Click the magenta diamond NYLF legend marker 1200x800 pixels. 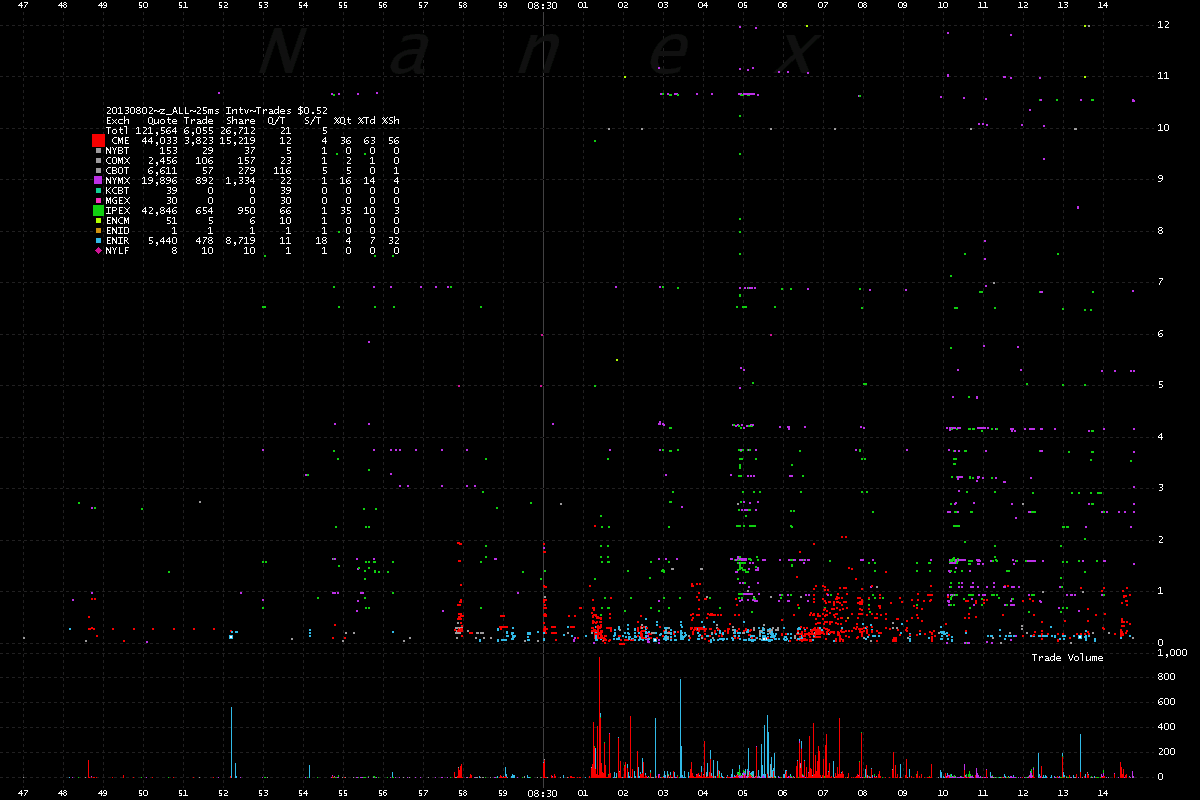pos(98,251)
